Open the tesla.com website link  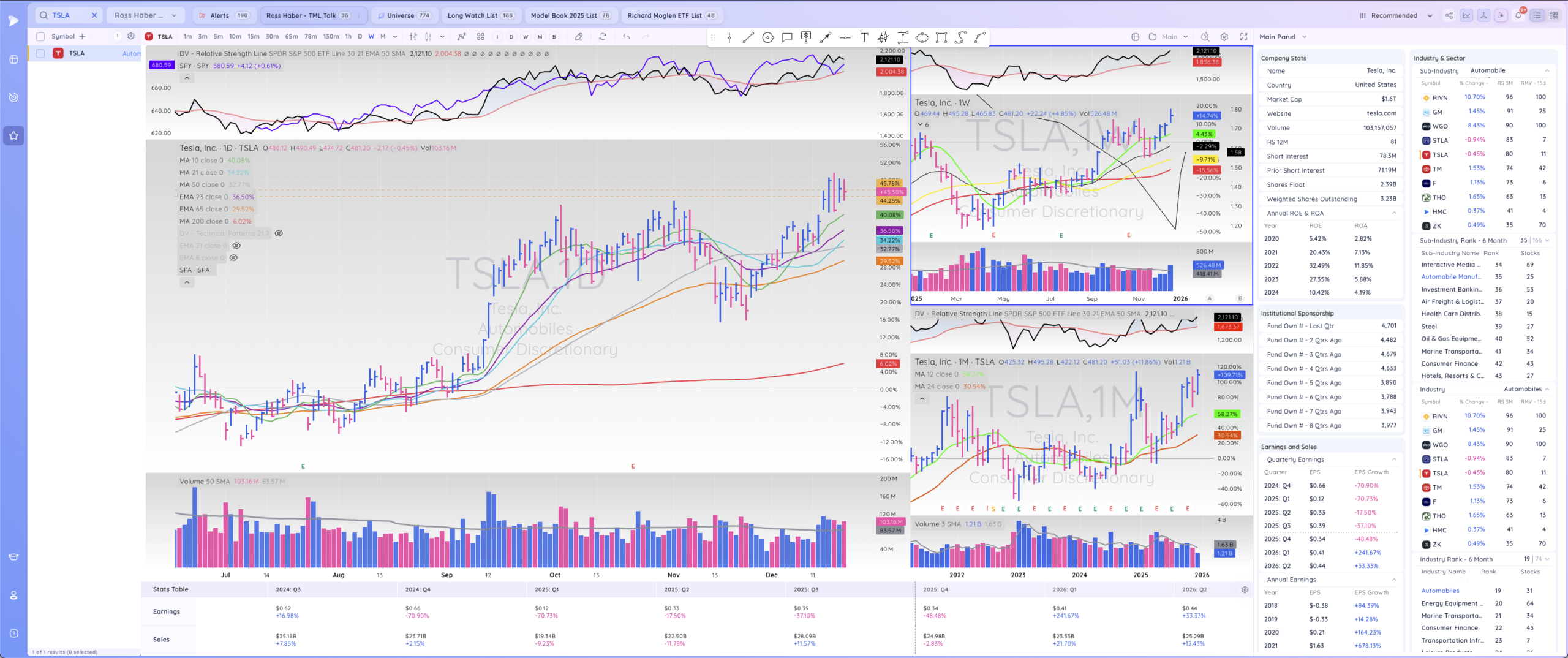pyautogui.click(x=1381, y=113)
